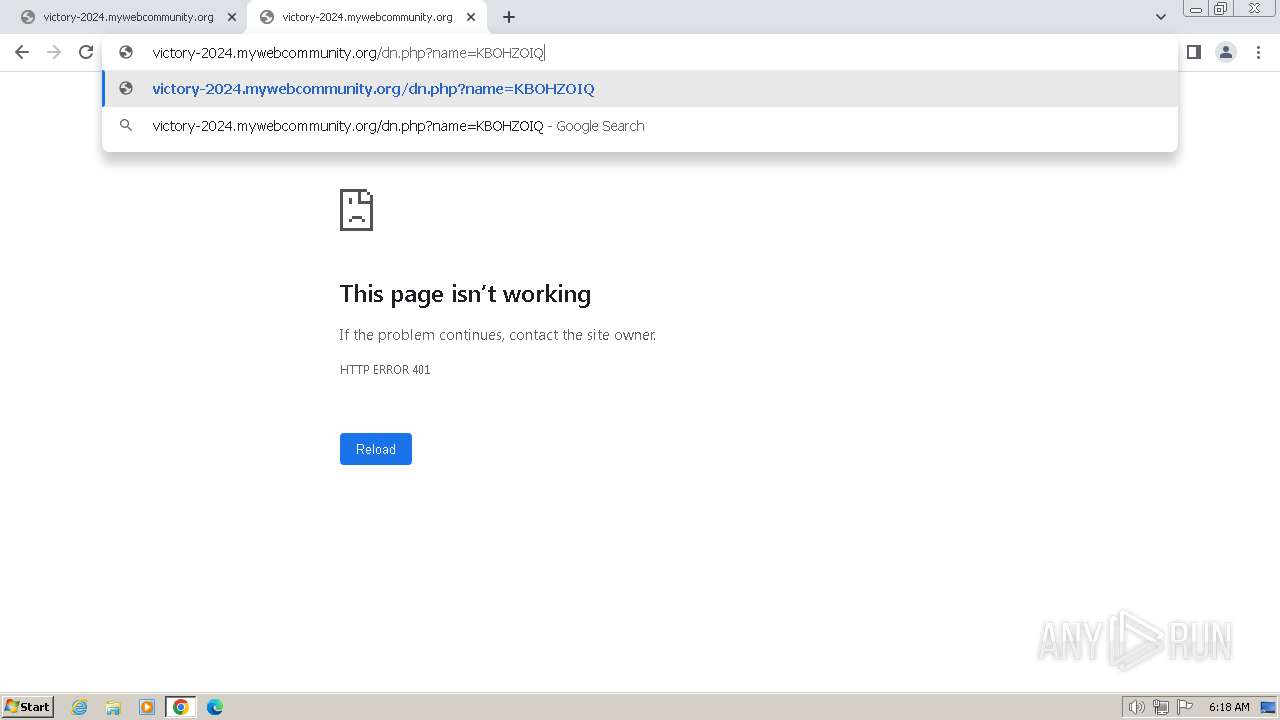
Task: Restore down the browser window
Action: (1221, 8)
